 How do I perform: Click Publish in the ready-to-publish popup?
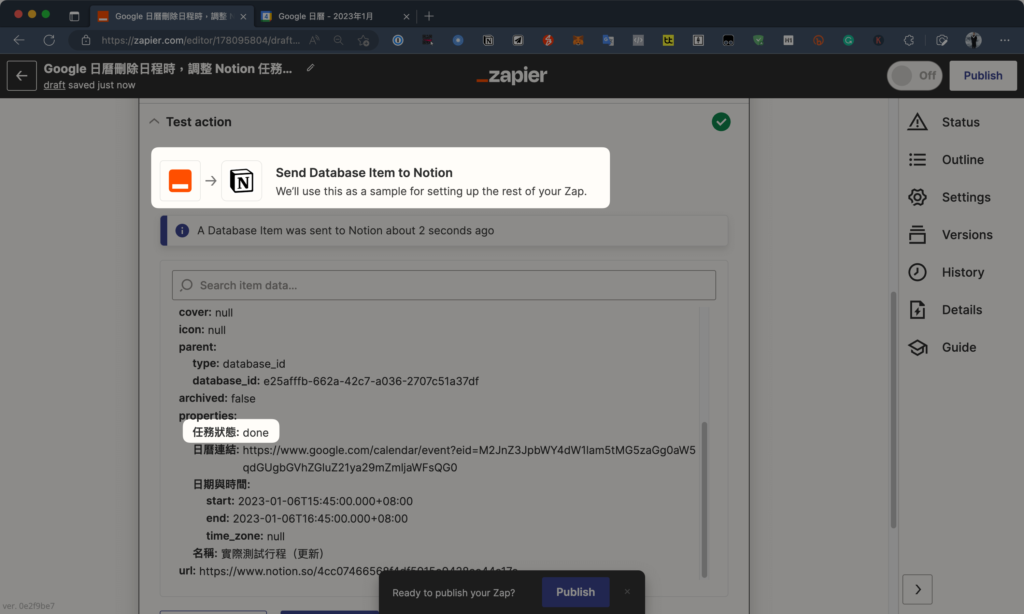pyautogui.click(x=575, y=592)
